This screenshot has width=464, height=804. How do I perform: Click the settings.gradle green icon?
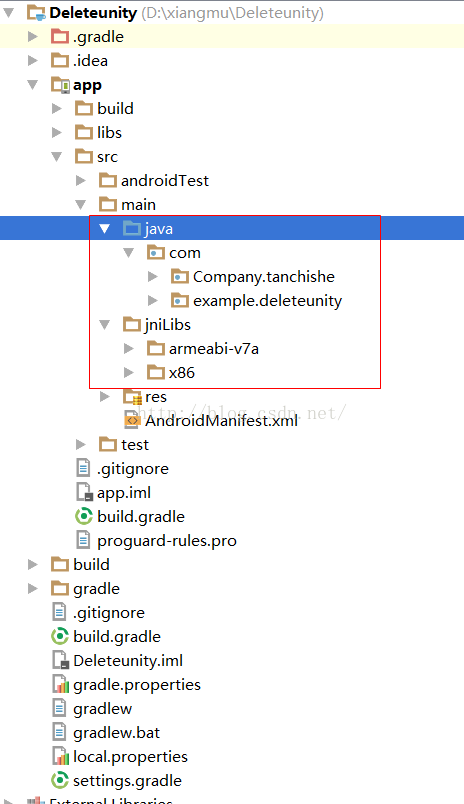pyautogui.click(x=60, y=780)
